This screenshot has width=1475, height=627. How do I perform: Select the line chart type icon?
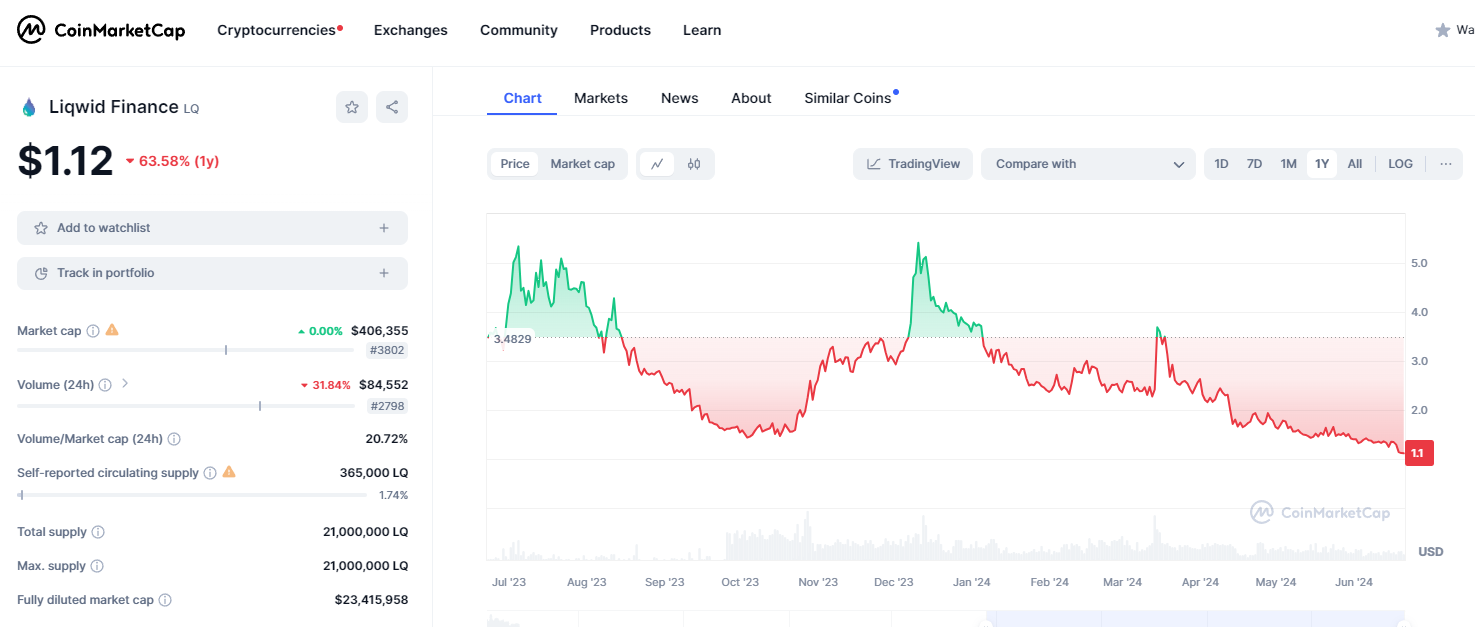click(x=657, y=164)
